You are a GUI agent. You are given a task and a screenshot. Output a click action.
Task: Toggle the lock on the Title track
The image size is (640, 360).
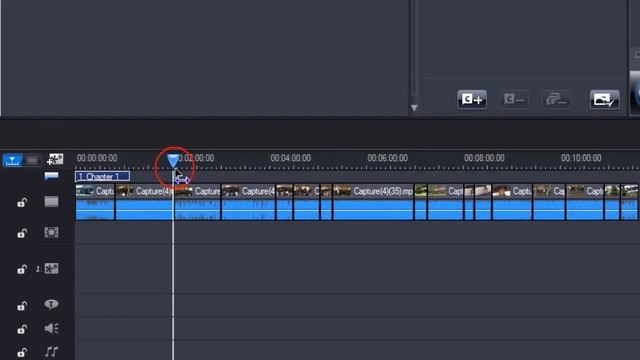tap(22, 306)
